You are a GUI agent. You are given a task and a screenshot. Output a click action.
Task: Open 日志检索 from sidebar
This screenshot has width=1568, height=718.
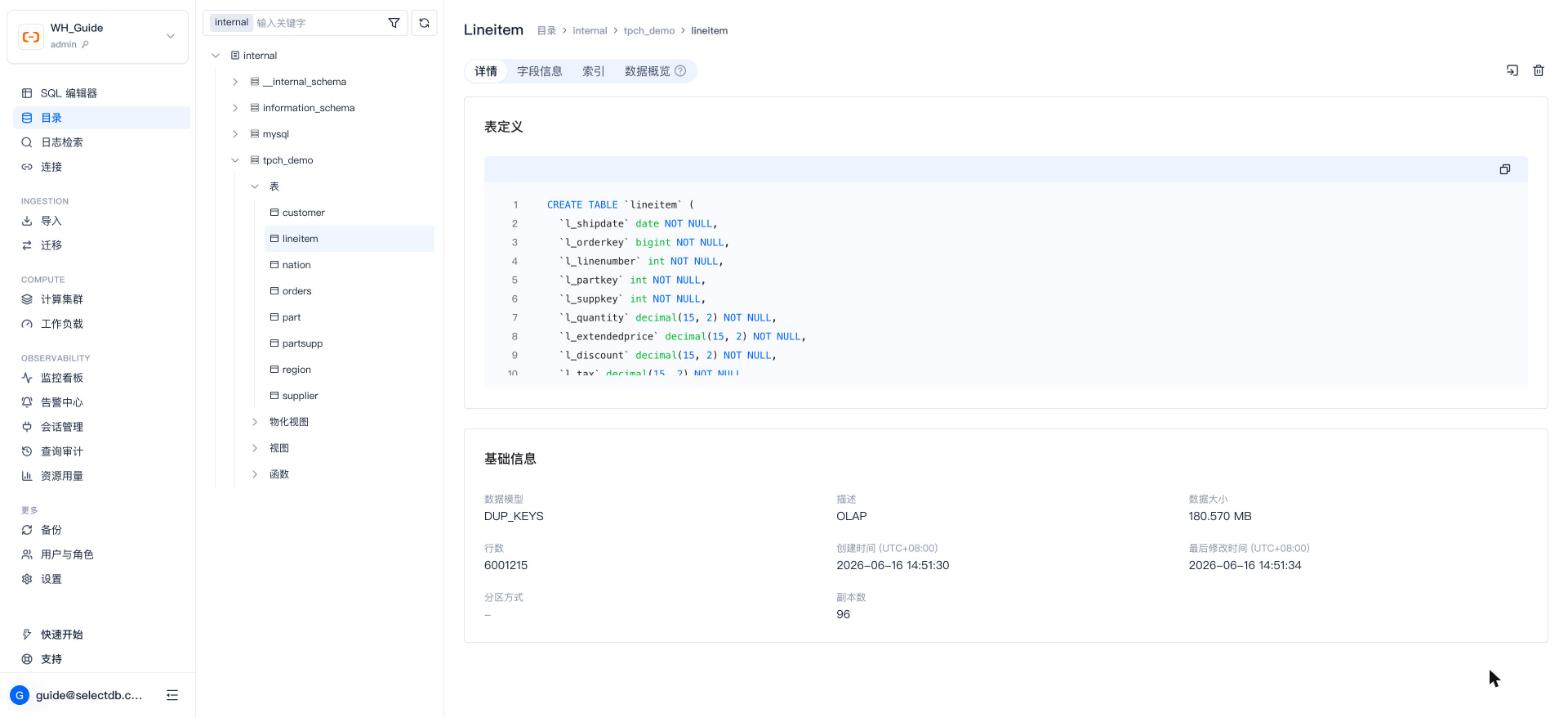point(101,142)
